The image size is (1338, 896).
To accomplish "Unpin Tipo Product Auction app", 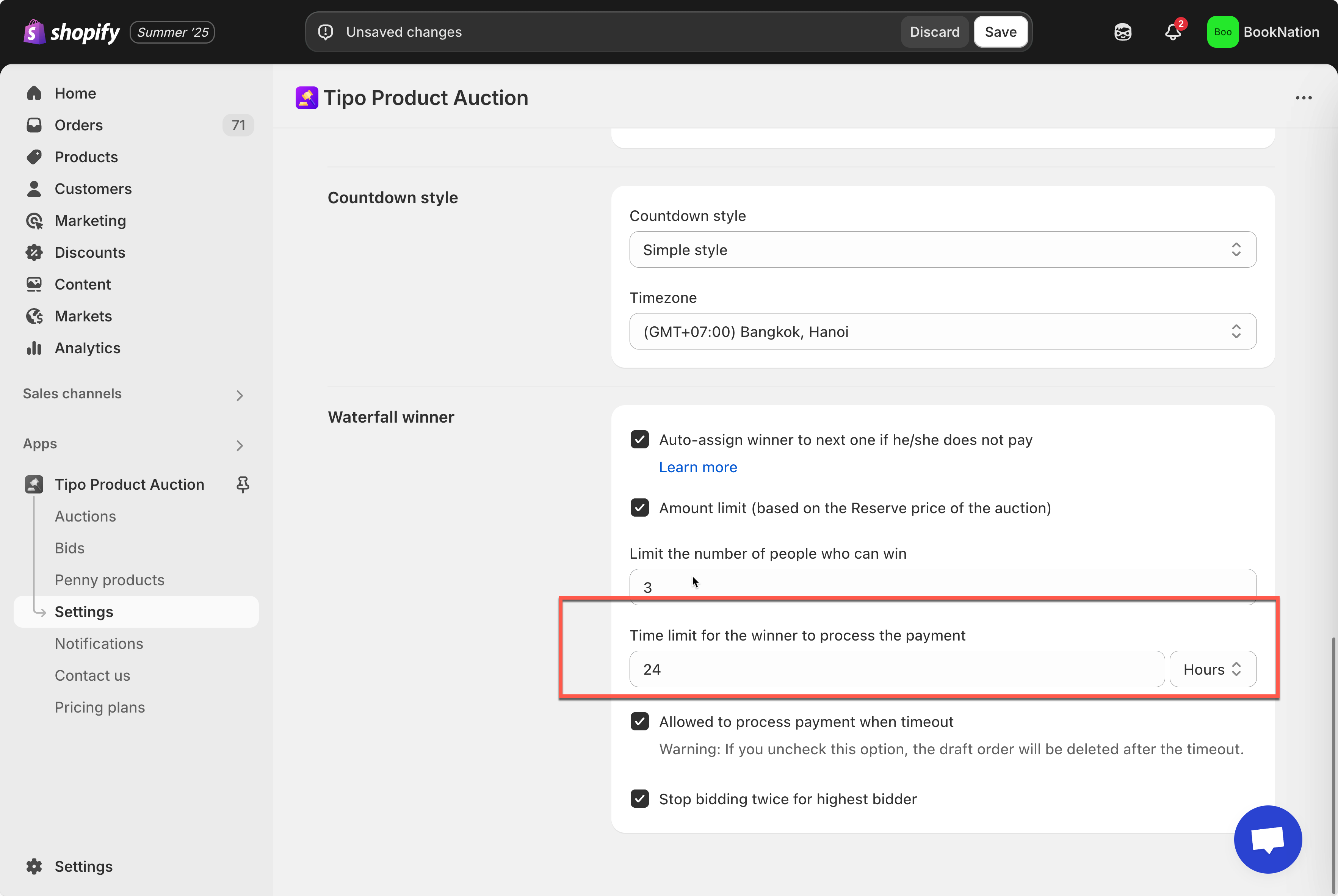I will tap(243, 484).
